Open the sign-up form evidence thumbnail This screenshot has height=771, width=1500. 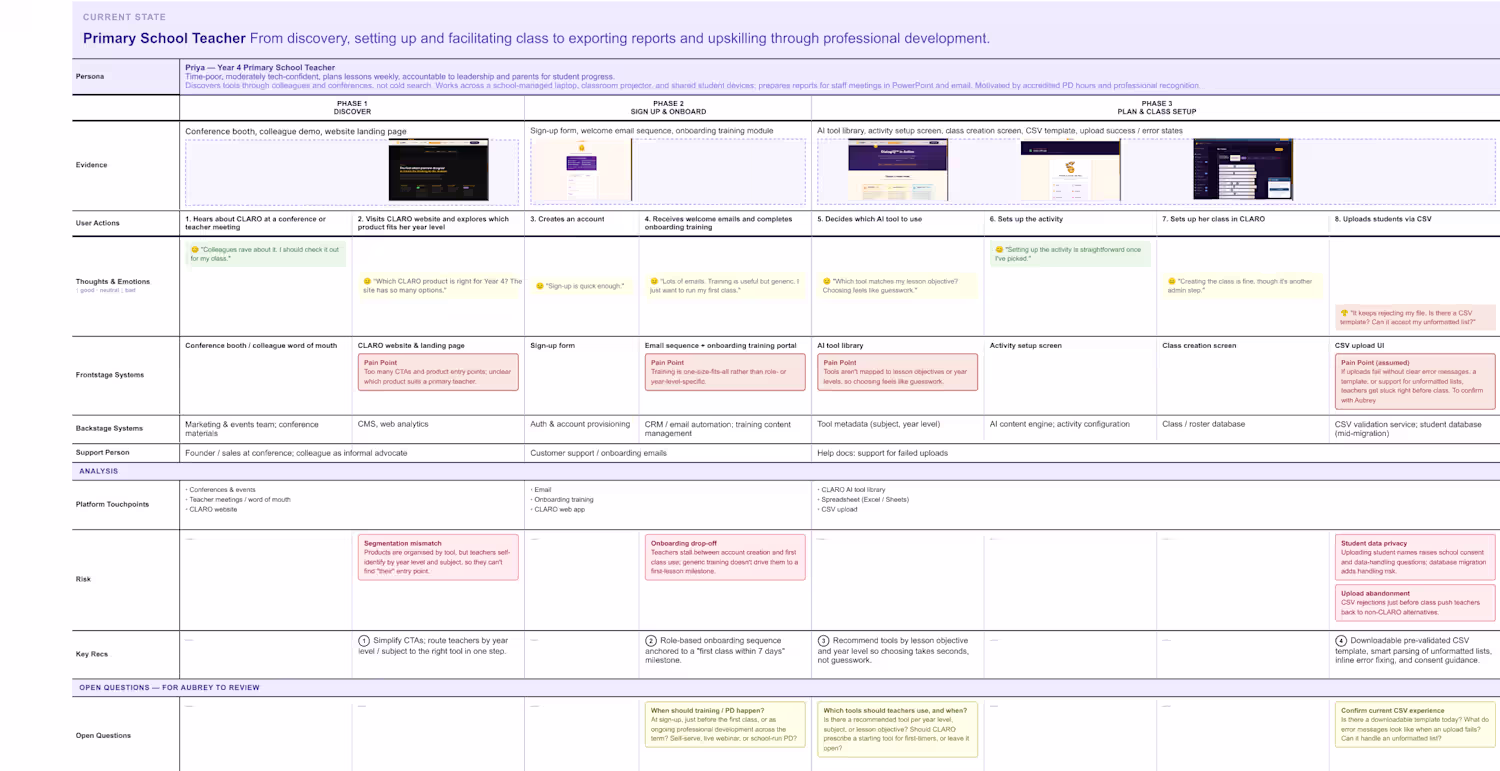coord(581,170)
